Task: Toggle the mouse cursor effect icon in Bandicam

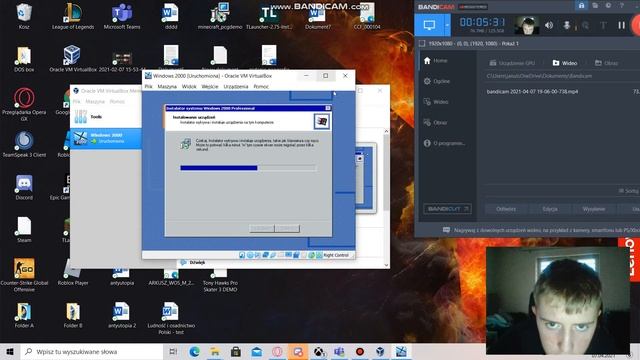Action: click(x=585, y=25)
